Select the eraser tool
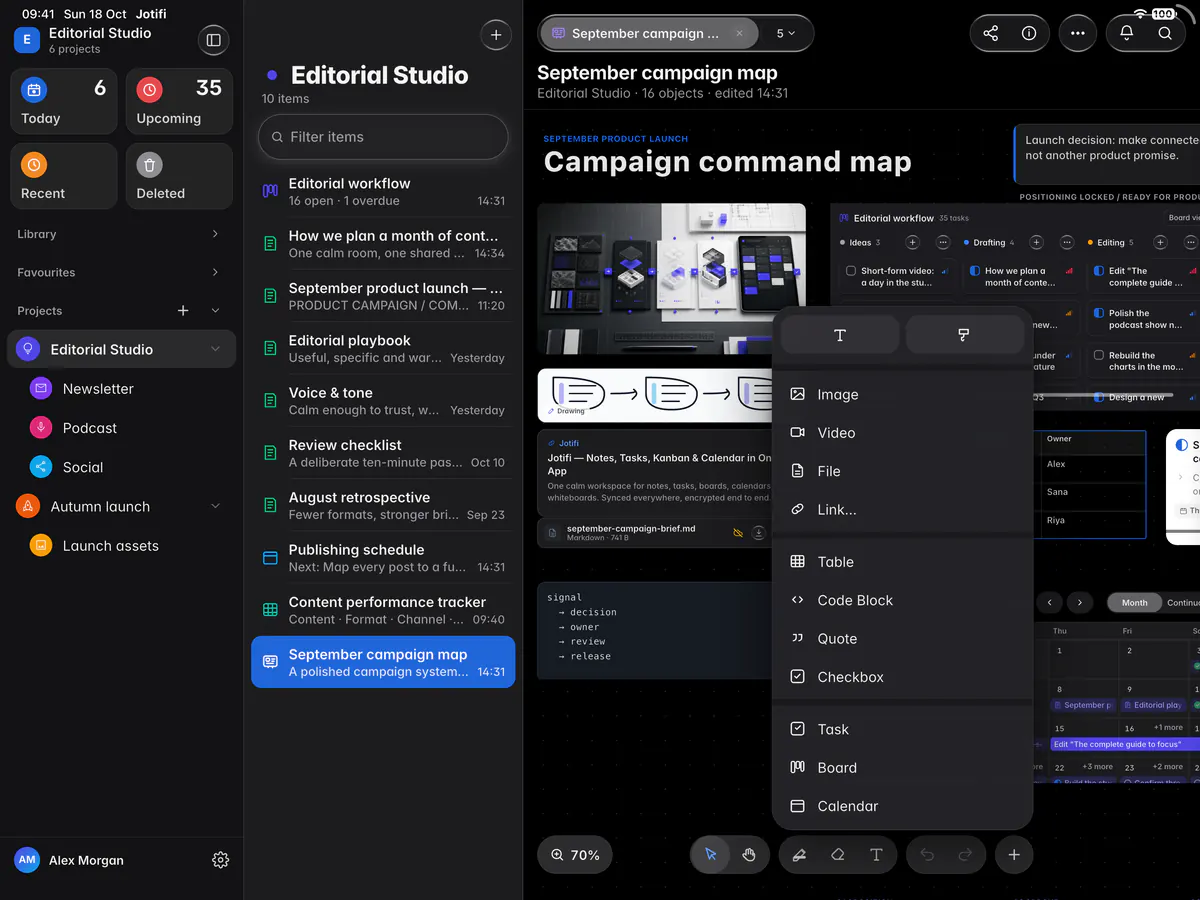 click(x=838, y=855)
